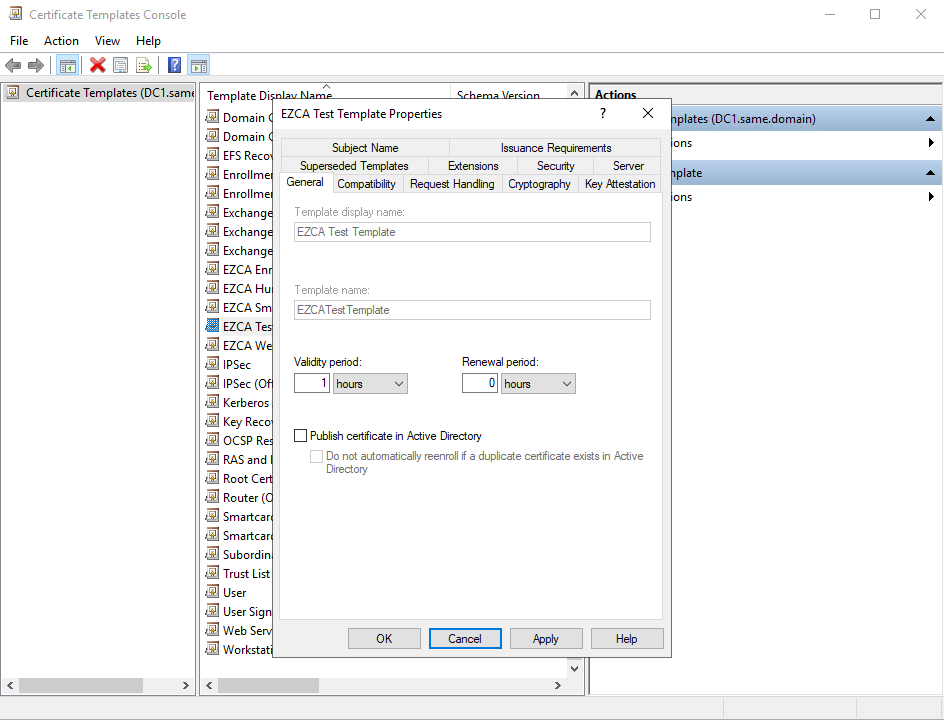This screenshot has height=722, width=944.
Task: Collapse the Actions pane section arrow
Action: pyautogui.click(x=930, y=119)
